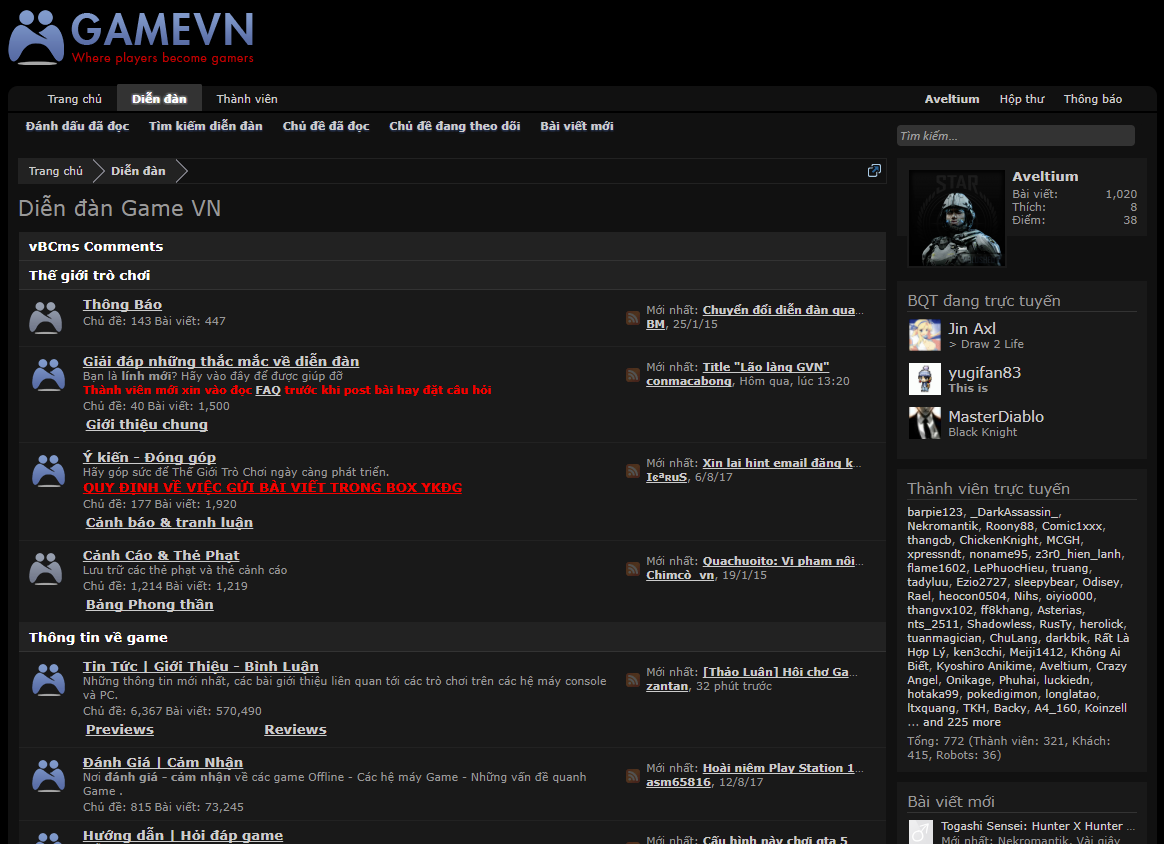Open the Thông tin về game category

click(x=98, y=638)
